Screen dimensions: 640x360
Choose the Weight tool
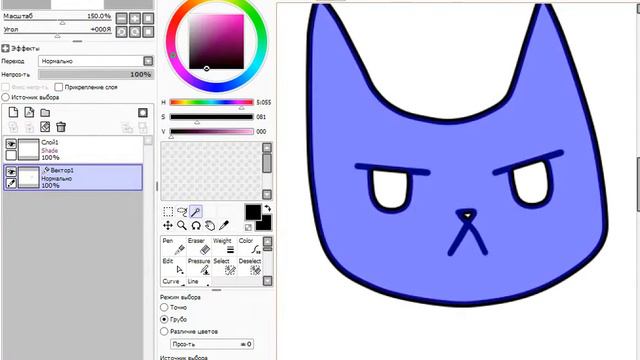[224, 246]
